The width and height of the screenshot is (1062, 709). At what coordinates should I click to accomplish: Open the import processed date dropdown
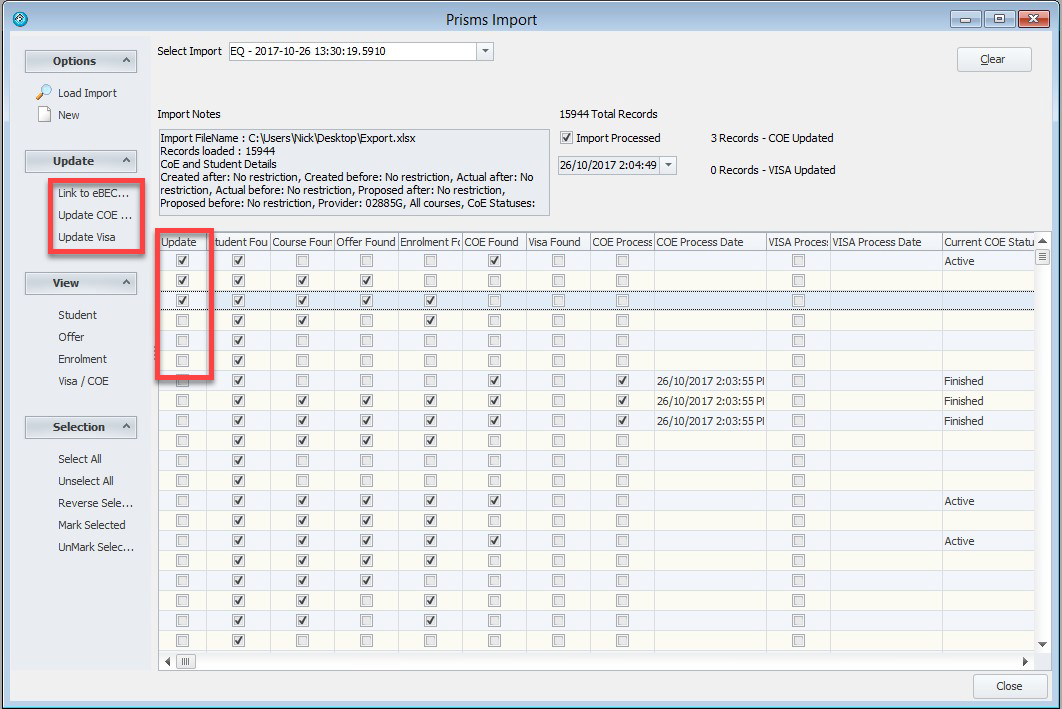(x=668, y=165)
